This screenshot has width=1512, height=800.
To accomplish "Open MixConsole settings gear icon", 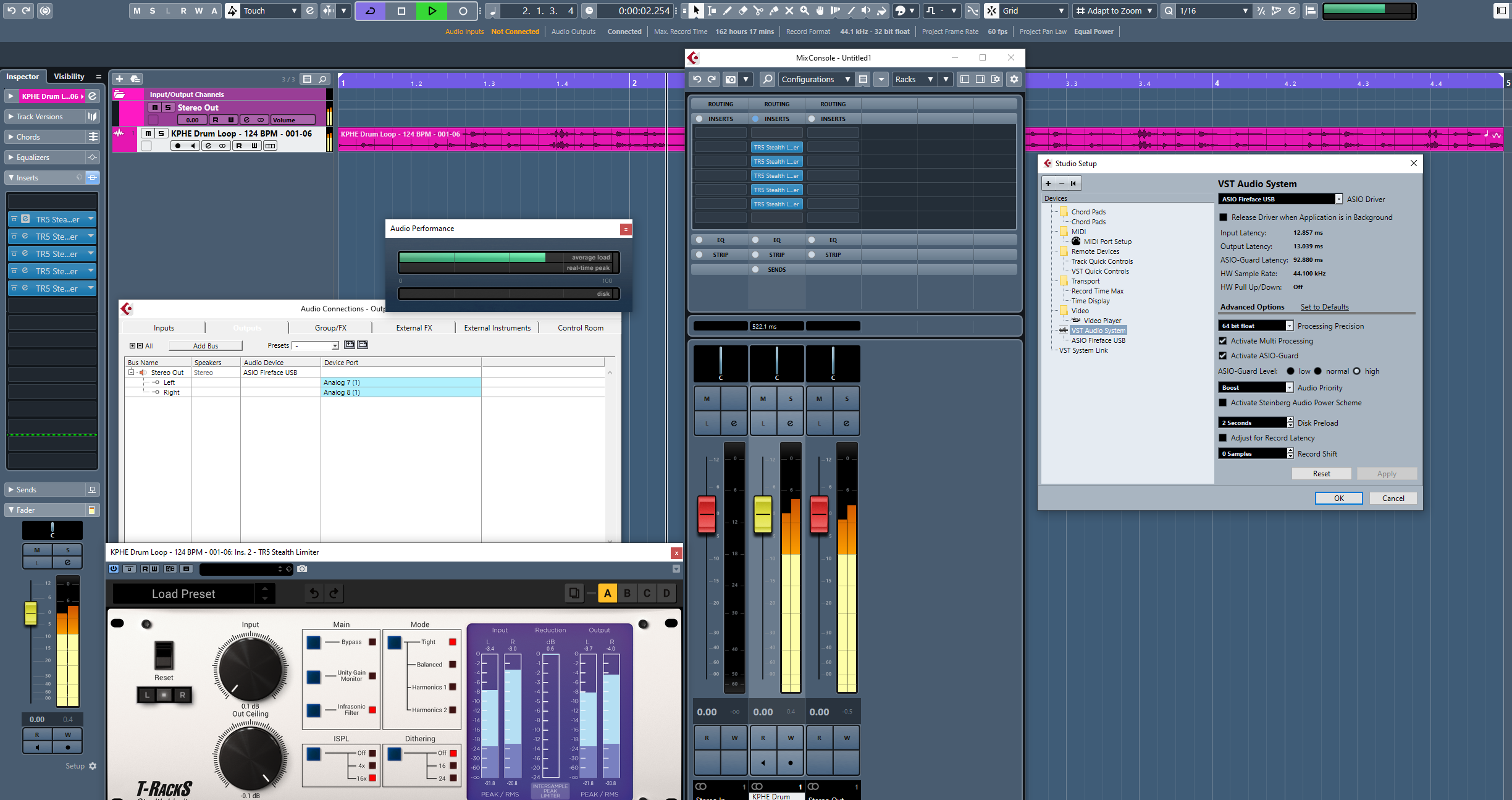I will tap(1014, 79).
